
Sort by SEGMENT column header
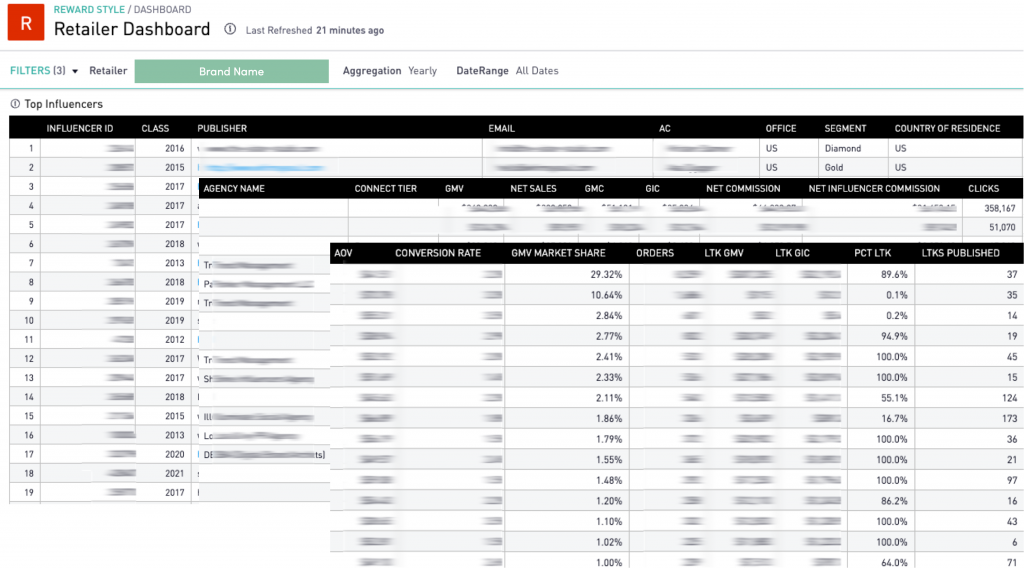click(845, 129)
